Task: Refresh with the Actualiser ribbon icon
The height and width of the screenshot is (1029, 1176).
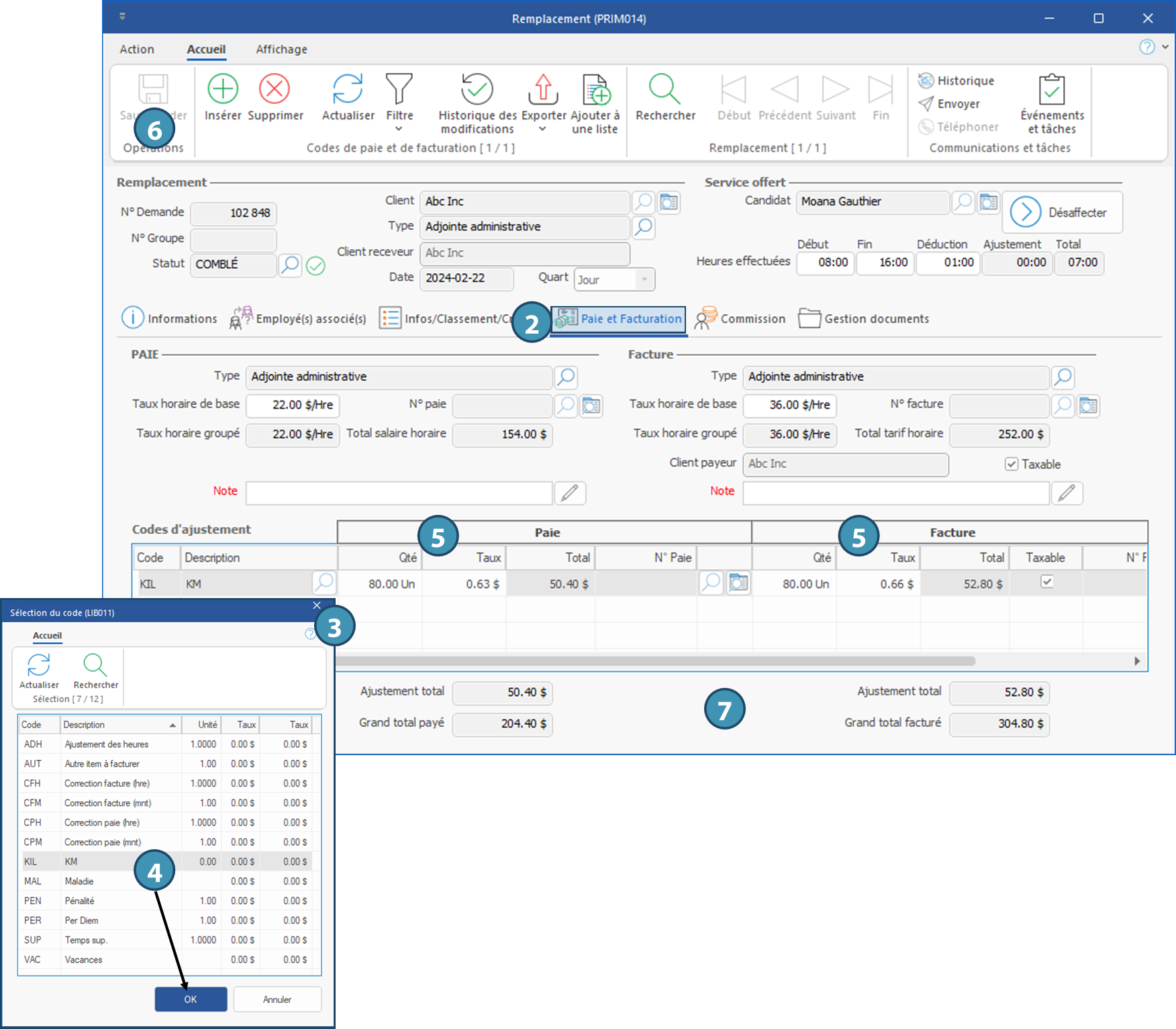Action: pos(348,89)
